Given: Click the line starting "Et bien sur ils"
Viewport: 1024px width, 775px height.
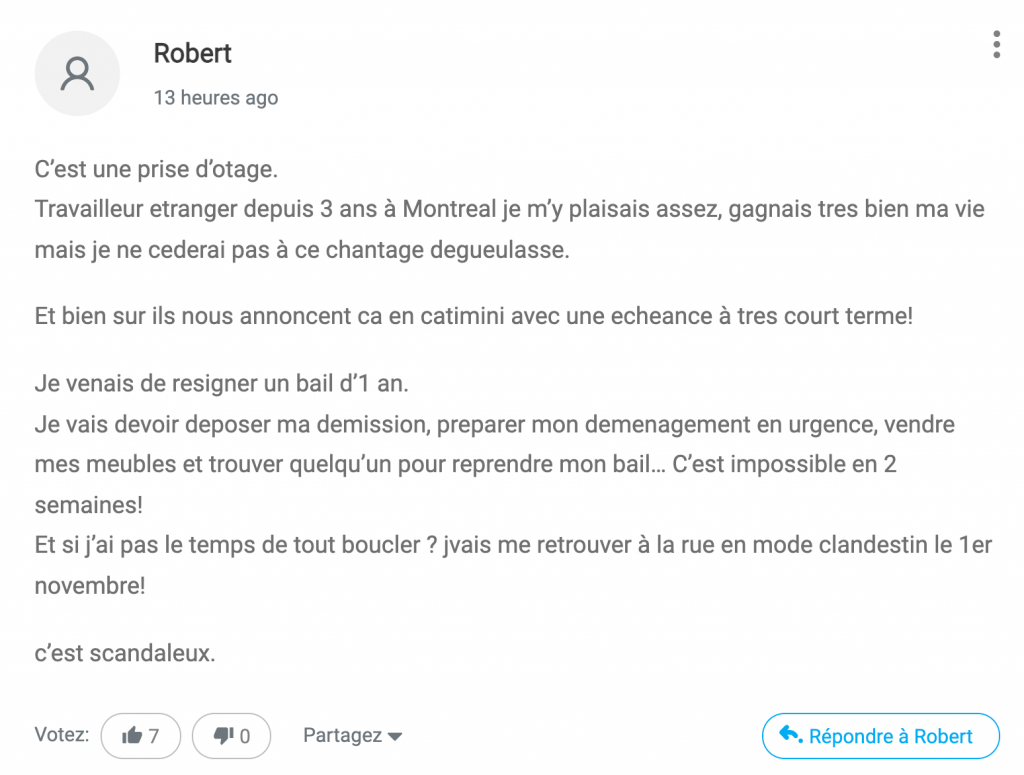Looking at the screenshot, I should point(473,317).
